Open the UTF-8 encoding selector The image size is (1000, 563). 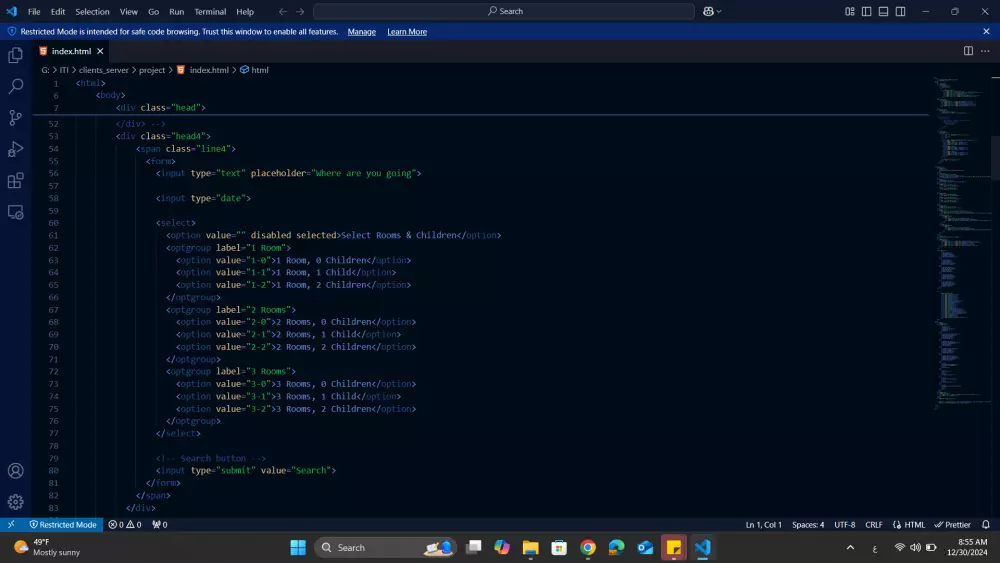coord(845,525)
